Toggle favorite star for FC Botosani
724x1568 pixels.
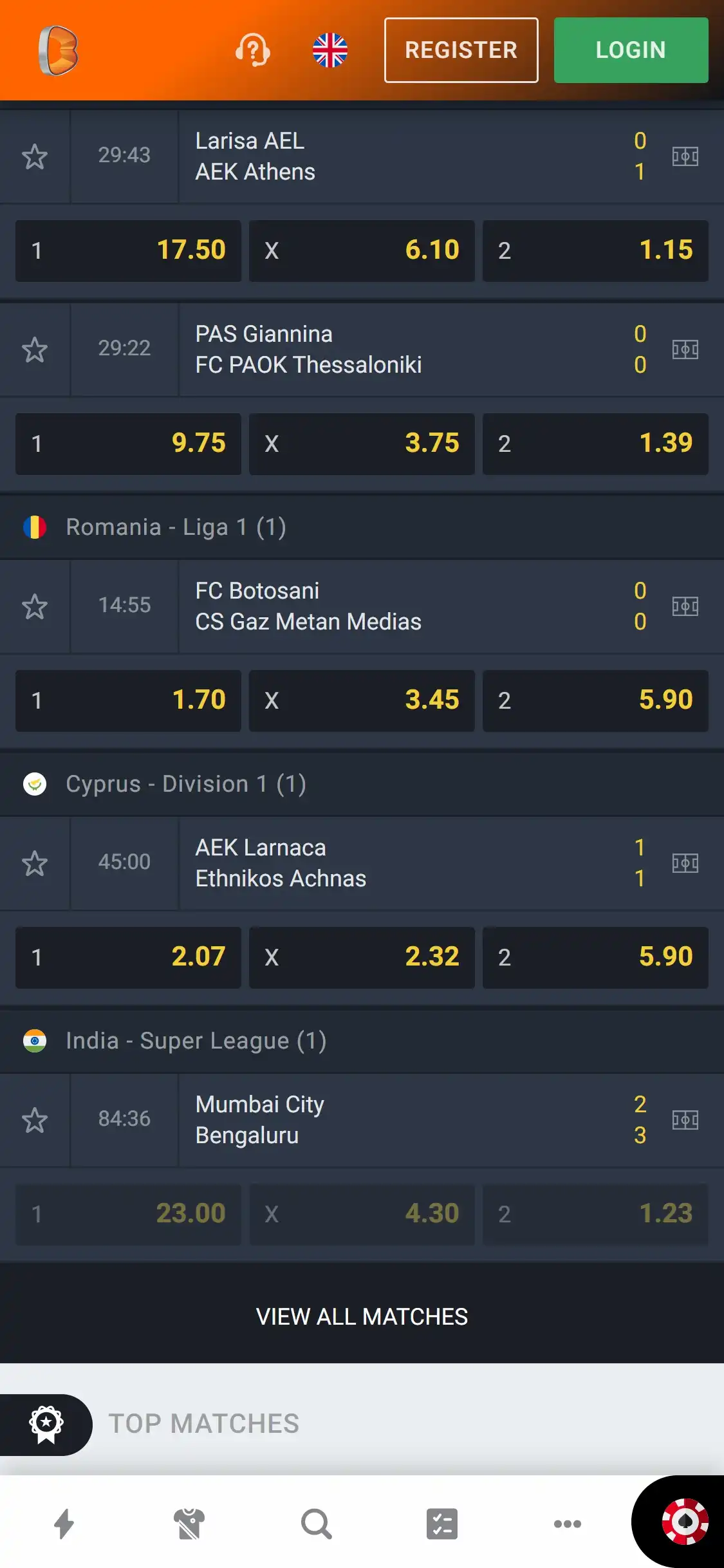click(35, 606)
